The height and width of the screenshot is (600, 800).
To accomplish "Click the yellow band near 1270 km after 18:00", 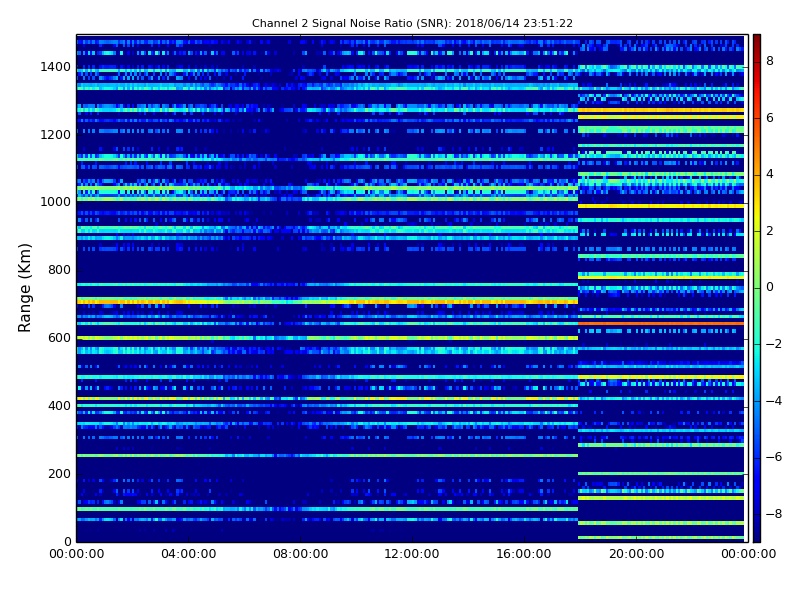I will pyautogui.click(x=661, y=110).
